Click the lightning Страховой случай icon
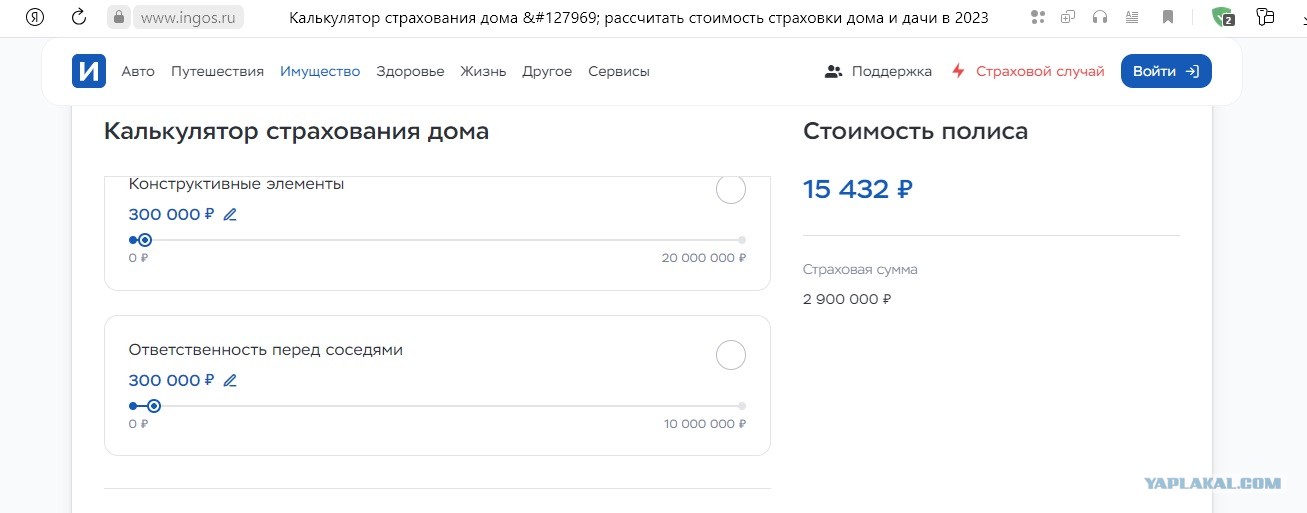The height and width of the screenshot is (513, 1307). pos(958,71)
